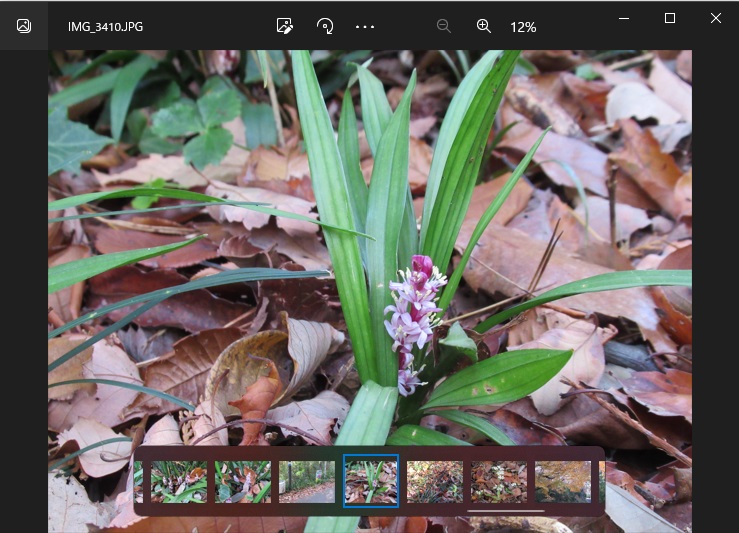Click the Edit image icon
Viewport: 739px width, 533px height.
click(285, 26)
